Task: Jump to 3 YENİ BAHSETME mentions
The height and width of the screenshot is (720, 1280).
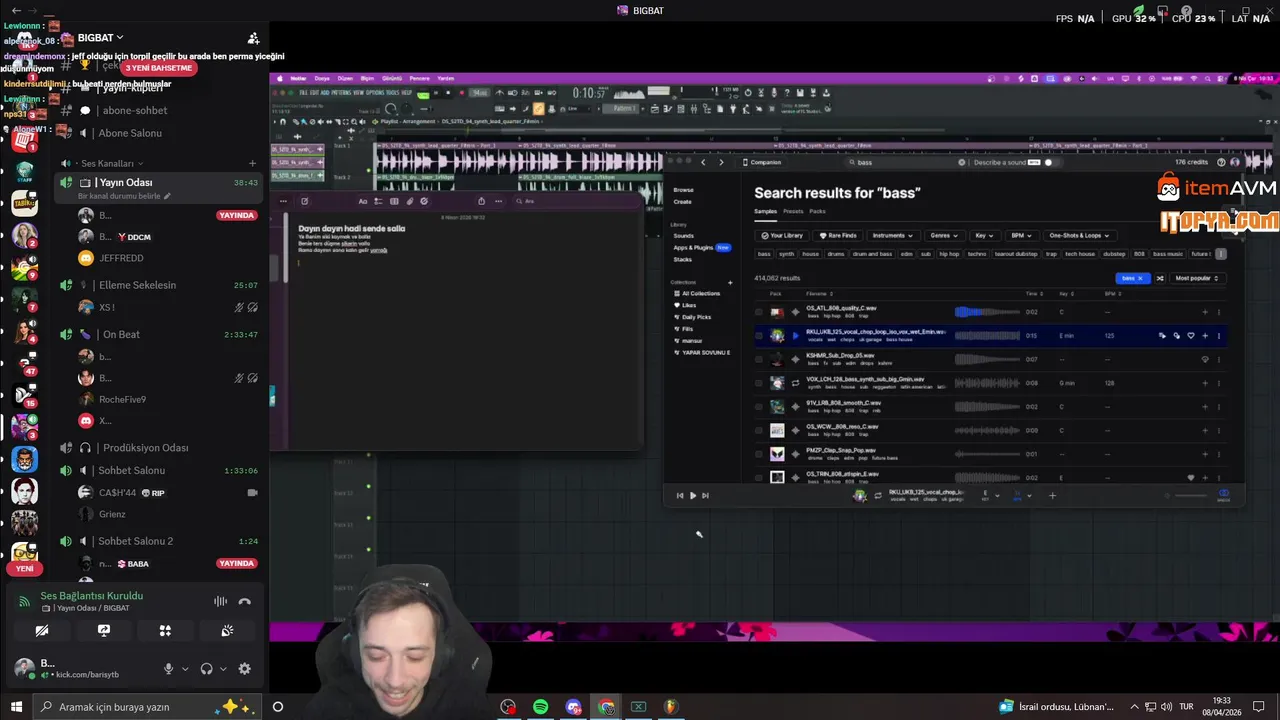Action: point(158,68)
